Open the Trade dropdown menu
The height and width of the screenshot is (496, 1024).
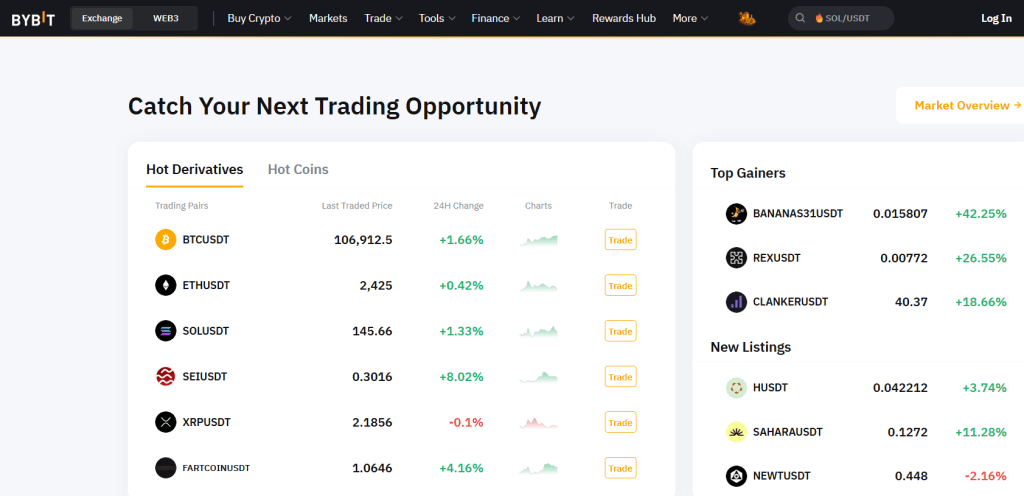coord(384,18)
